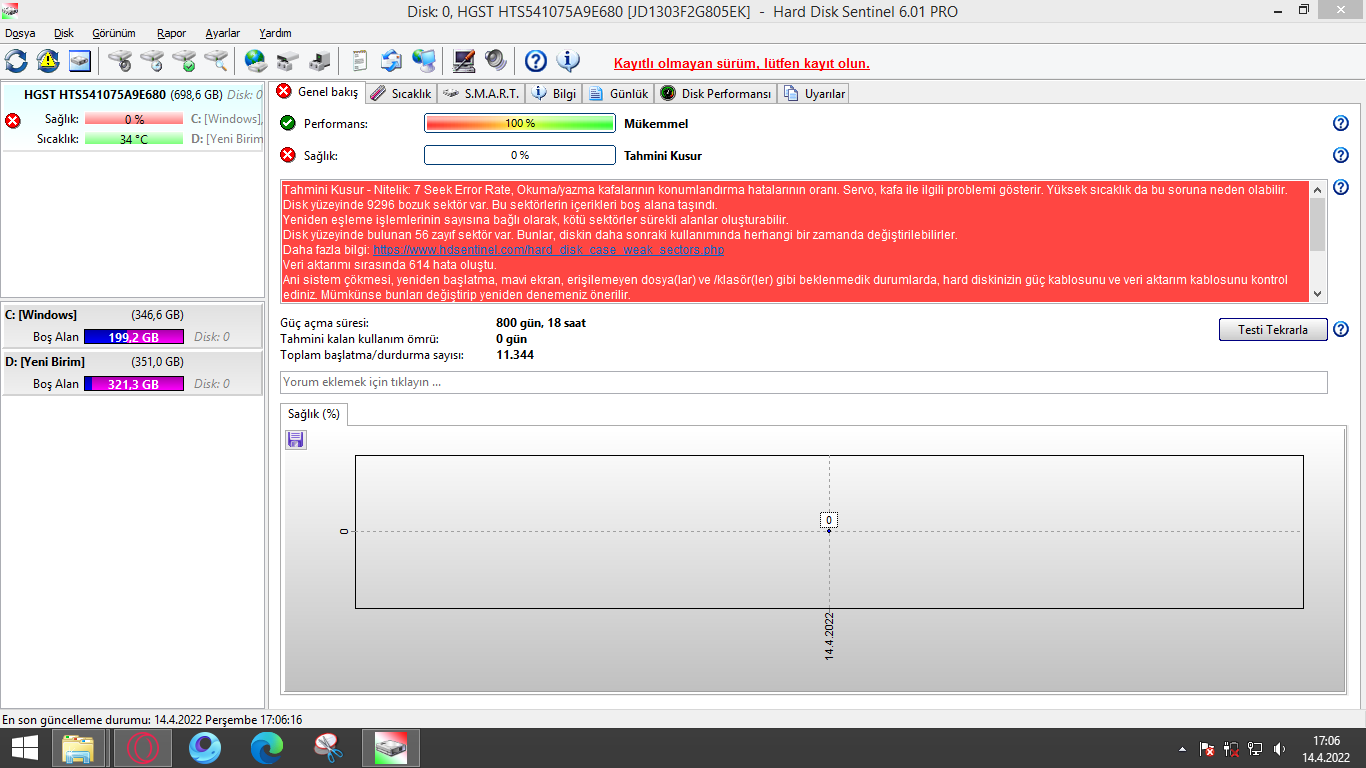Click the D: drive free space bar

tap(134, 384)
